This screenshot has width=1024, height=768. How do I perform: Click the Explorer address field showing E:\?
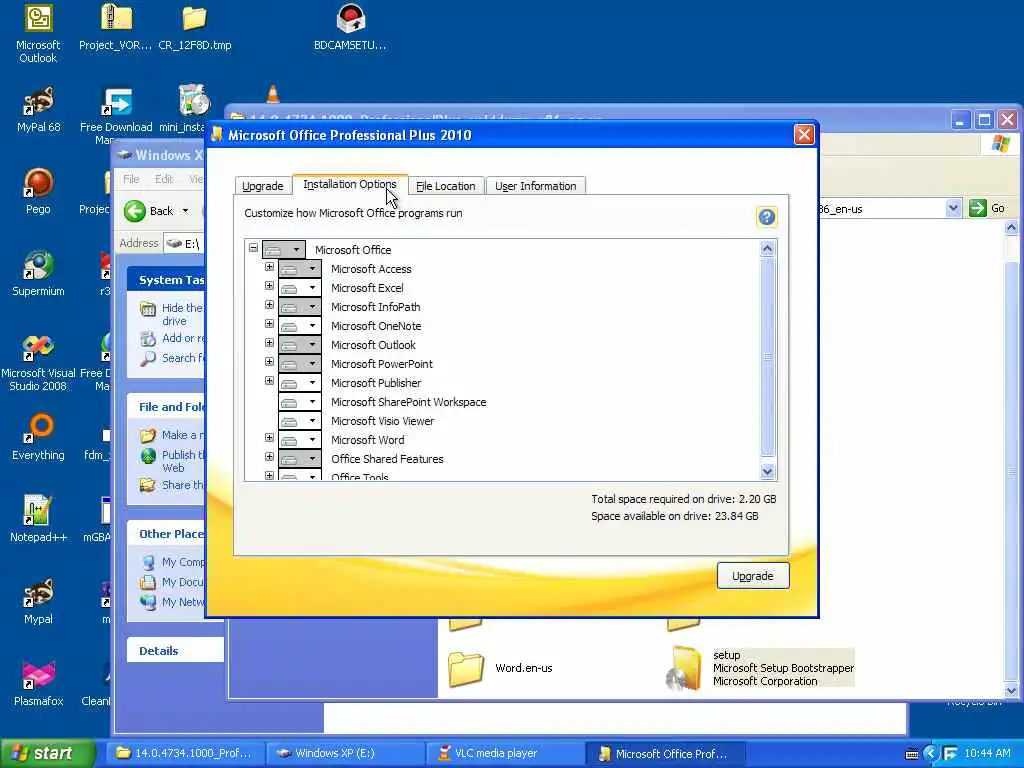(185, 244)
